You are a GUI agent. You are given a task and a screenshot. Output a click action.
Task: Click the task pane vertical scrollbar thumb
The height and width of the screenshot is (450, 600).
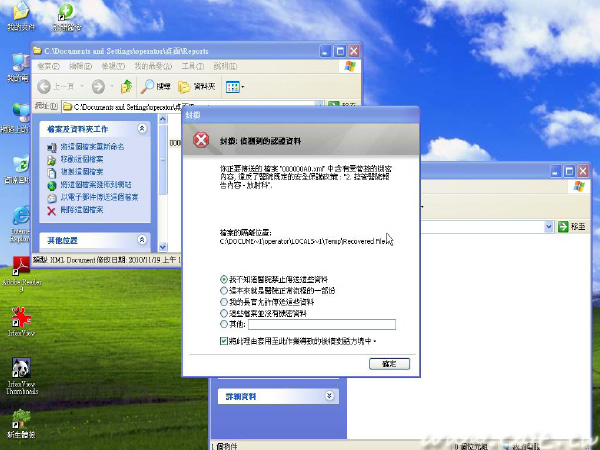(163, 159)
